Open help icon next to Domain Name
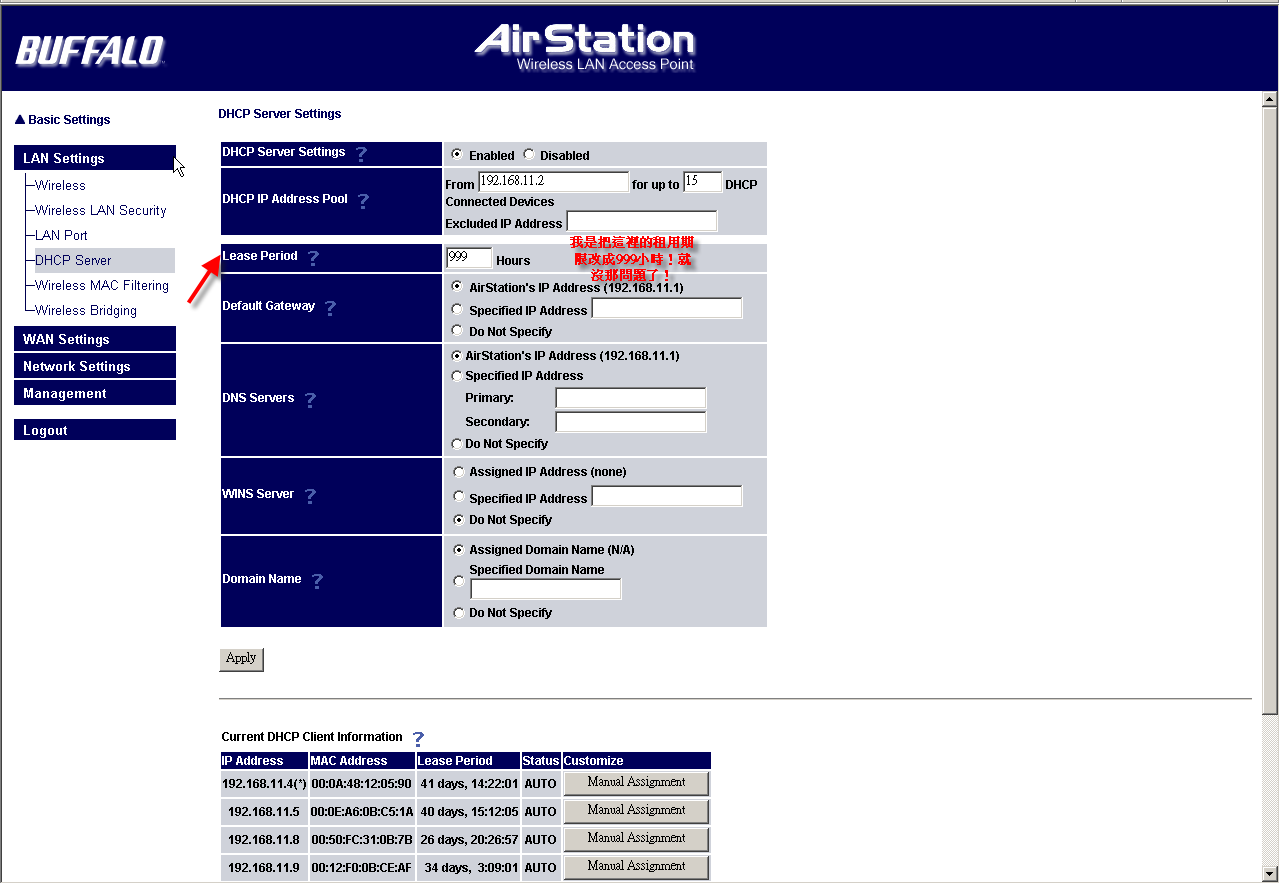The image size is (1280, 883). coord(317,581)
